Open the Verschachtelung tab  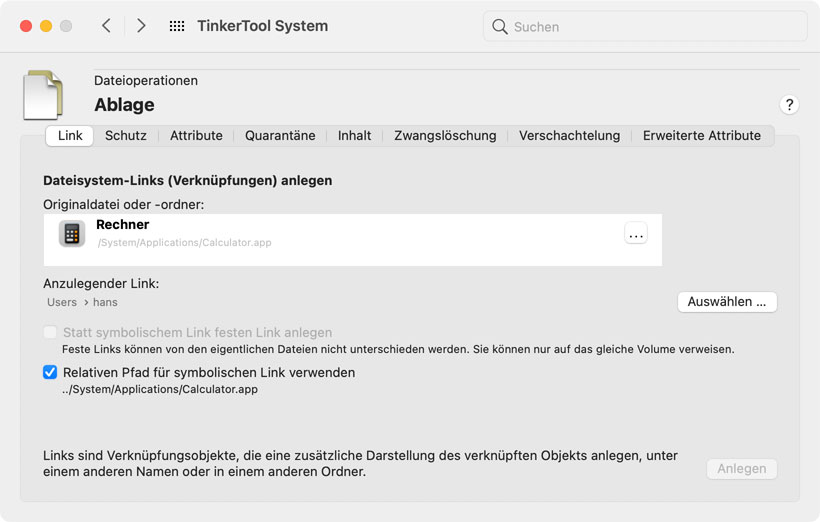coord(570,135)
